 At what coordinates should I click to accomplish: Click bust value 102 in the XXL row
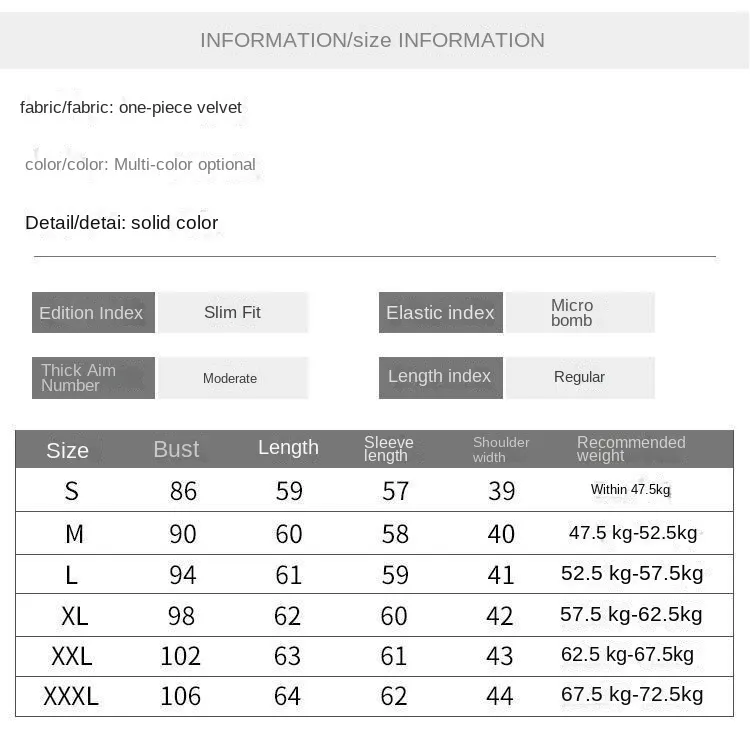[x=181, y=656]
